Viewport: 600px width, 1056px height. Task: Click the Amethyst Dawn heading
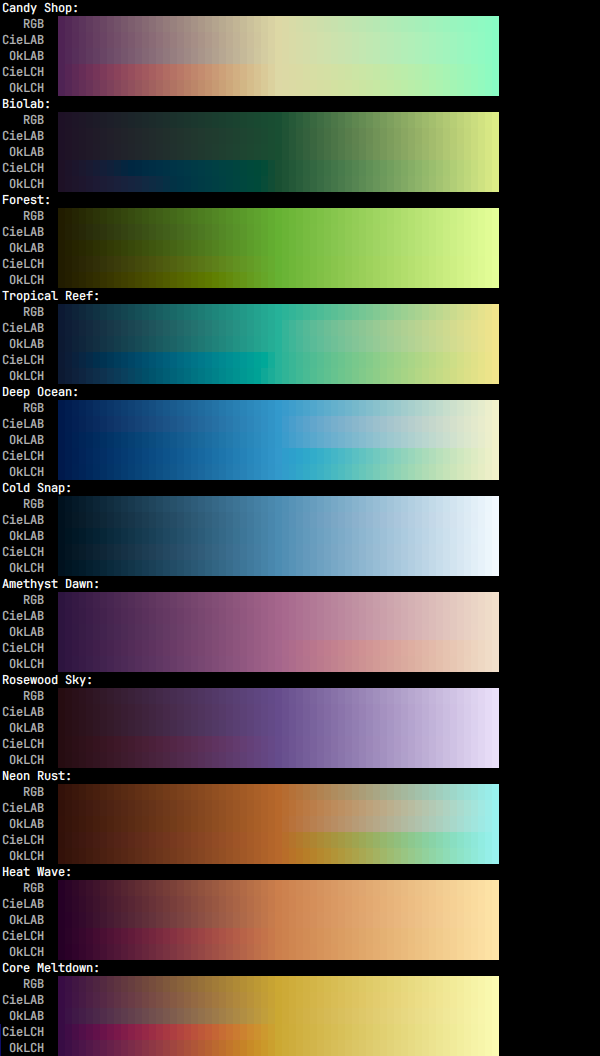(51, 584)
